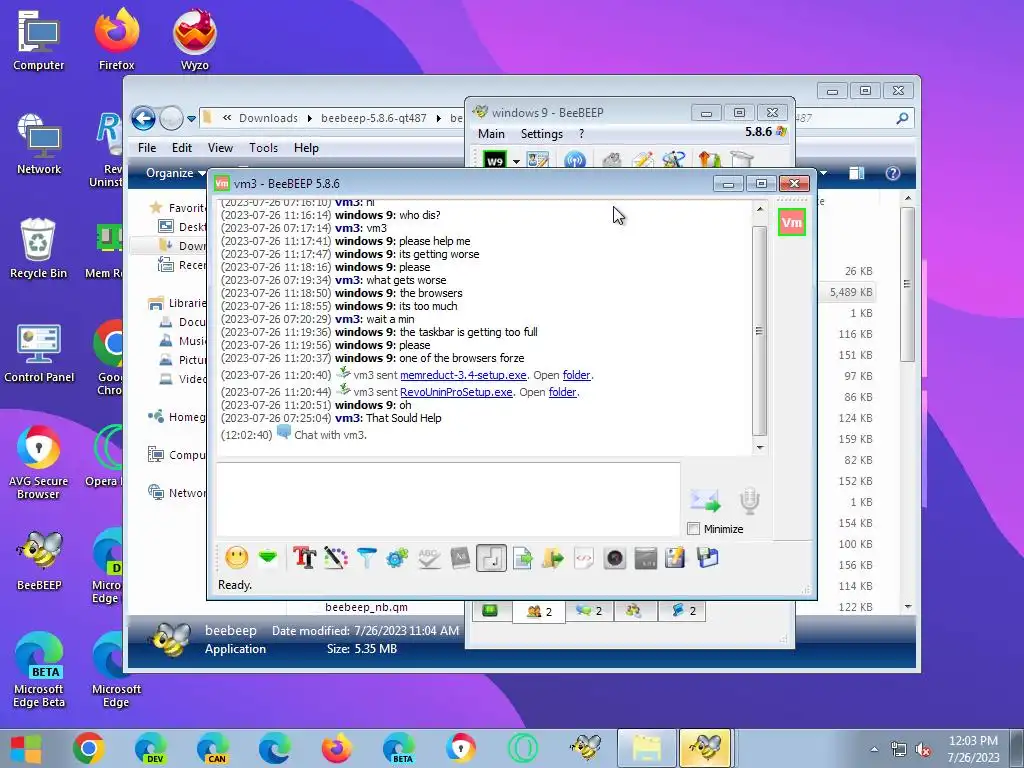Select the beebeep_nb.qm file in Explorer
The height and width of the screenshot is (768, 1024).
(x=366, y=607)
